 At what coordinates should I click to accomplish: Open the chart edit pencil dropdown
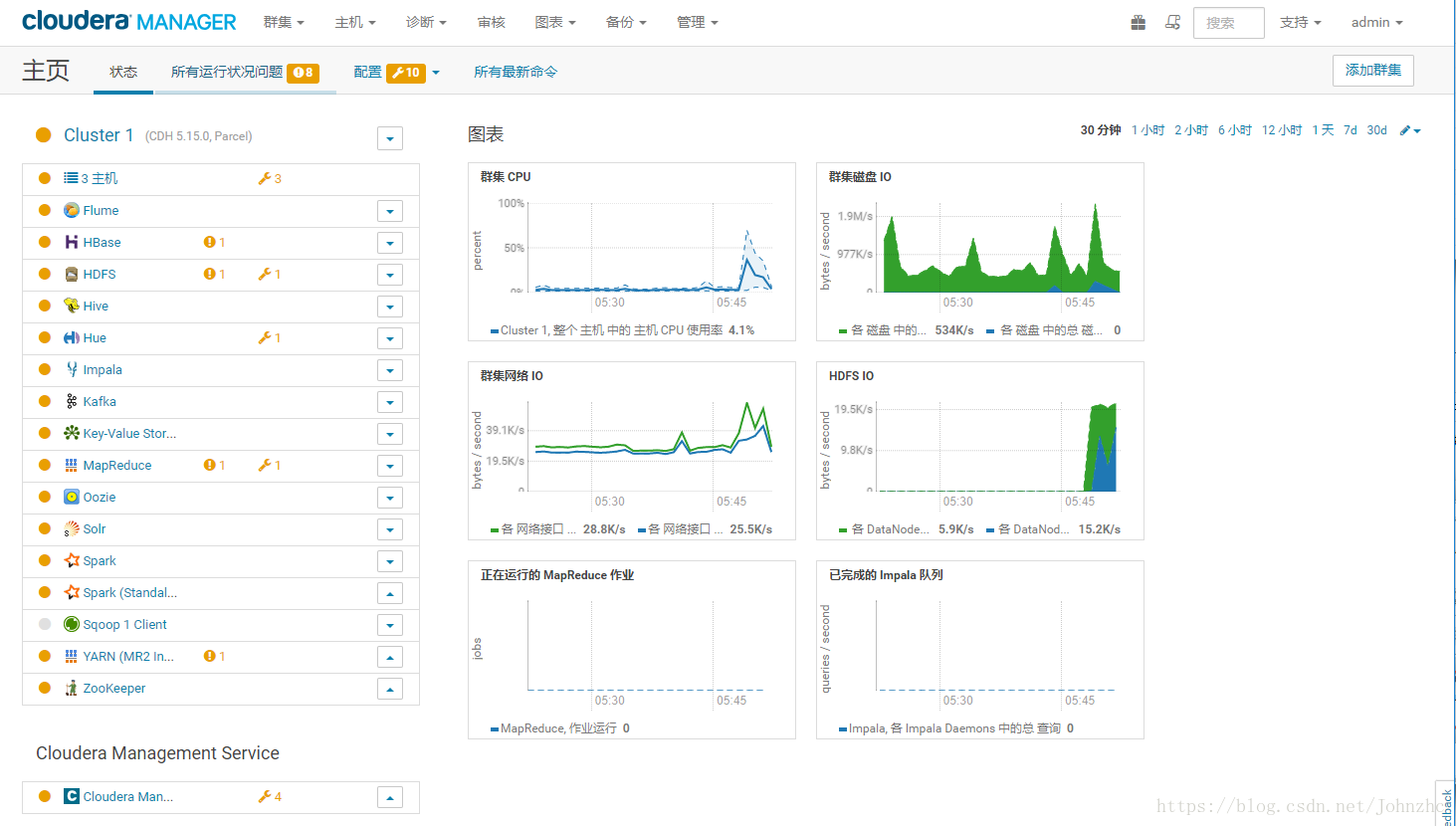1410,130
